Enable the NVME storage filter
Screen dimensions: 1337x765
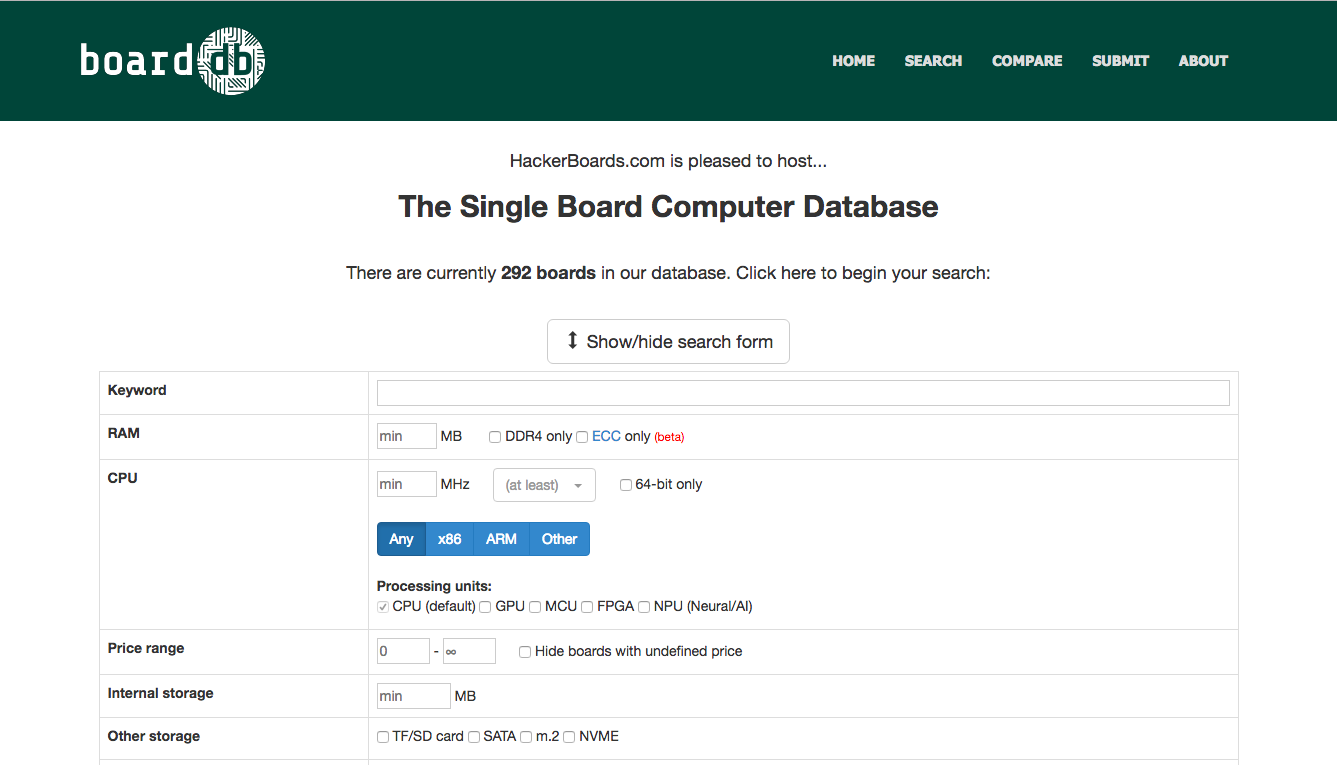569,736
